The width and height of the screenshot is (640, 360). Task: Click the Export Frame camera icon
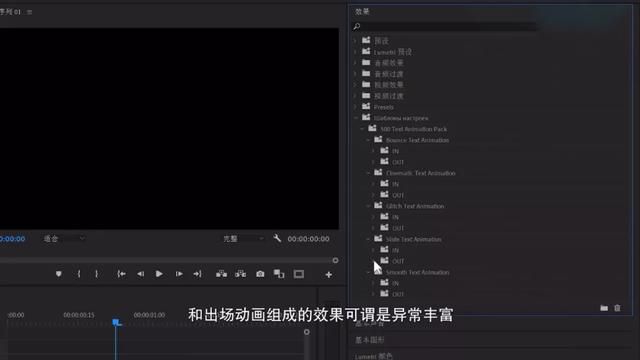pyautogui.click(x=260, y=274)
